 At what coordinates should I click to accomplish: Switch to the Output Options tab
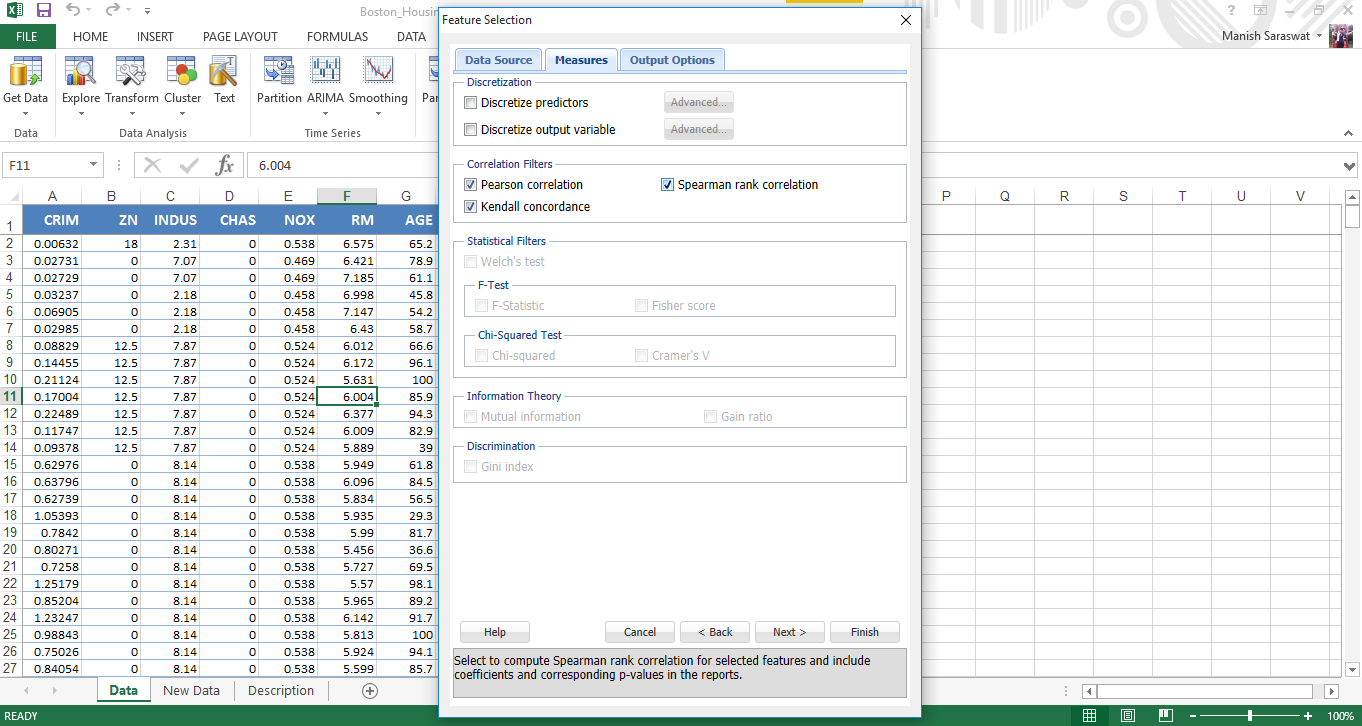[x=672, y=60]
